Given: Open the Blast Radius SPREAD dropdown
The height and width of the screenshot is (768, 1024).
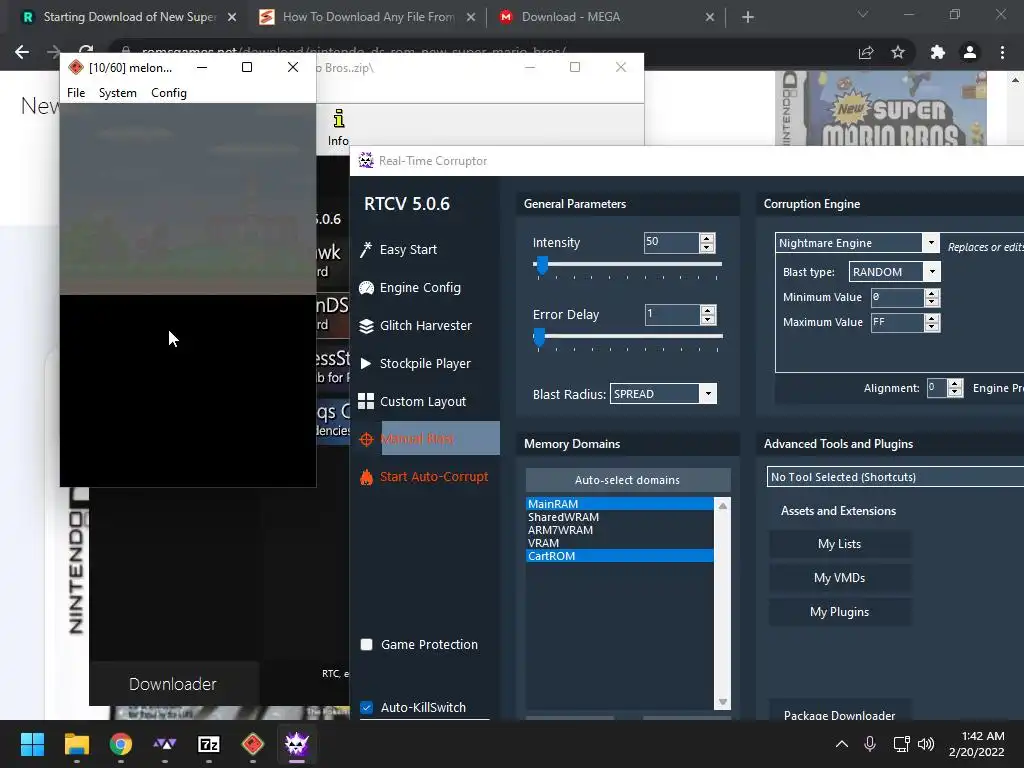Looking at the screenshot, I should pos(708,394).
